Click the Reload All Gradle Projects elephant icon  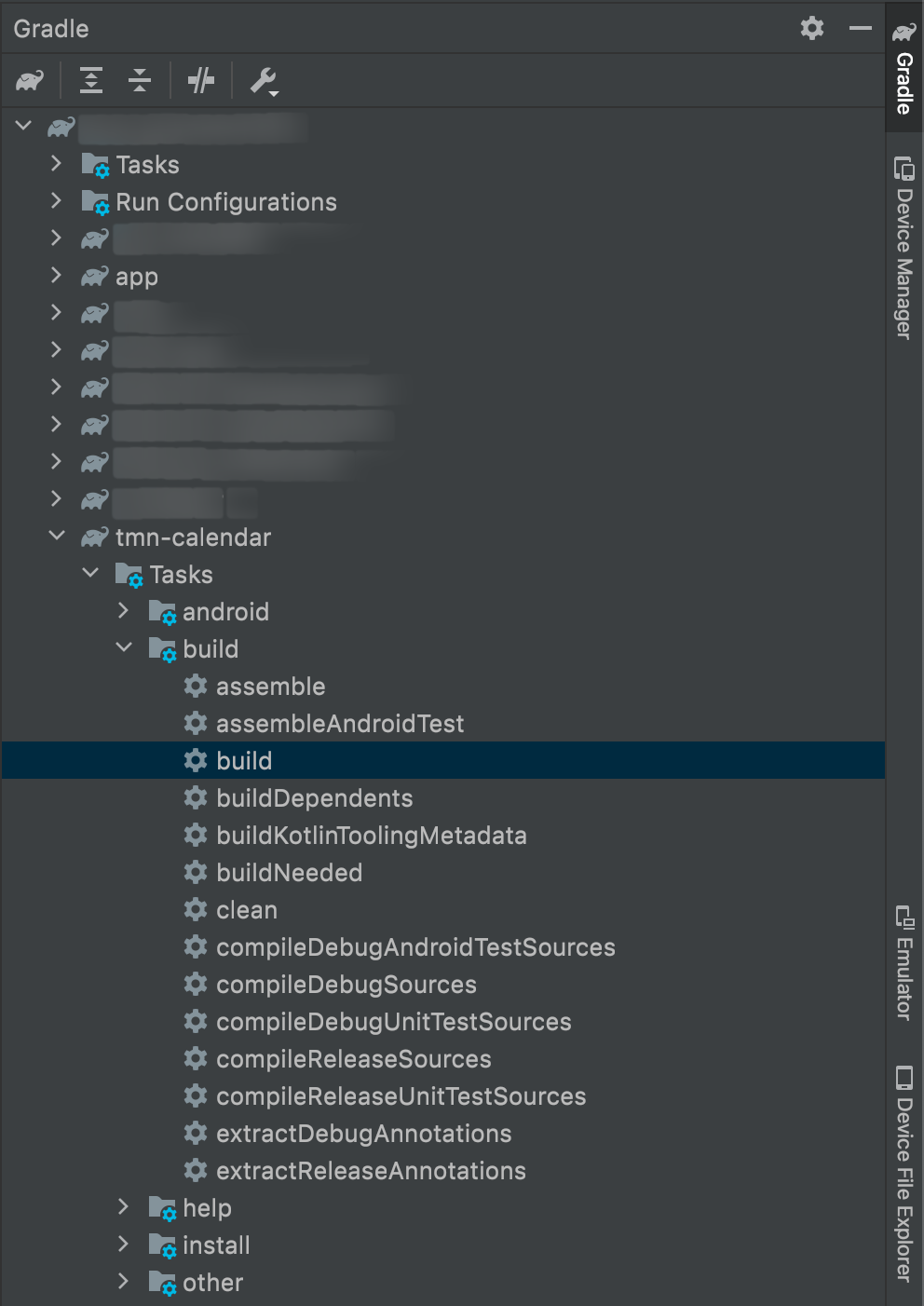30,81
